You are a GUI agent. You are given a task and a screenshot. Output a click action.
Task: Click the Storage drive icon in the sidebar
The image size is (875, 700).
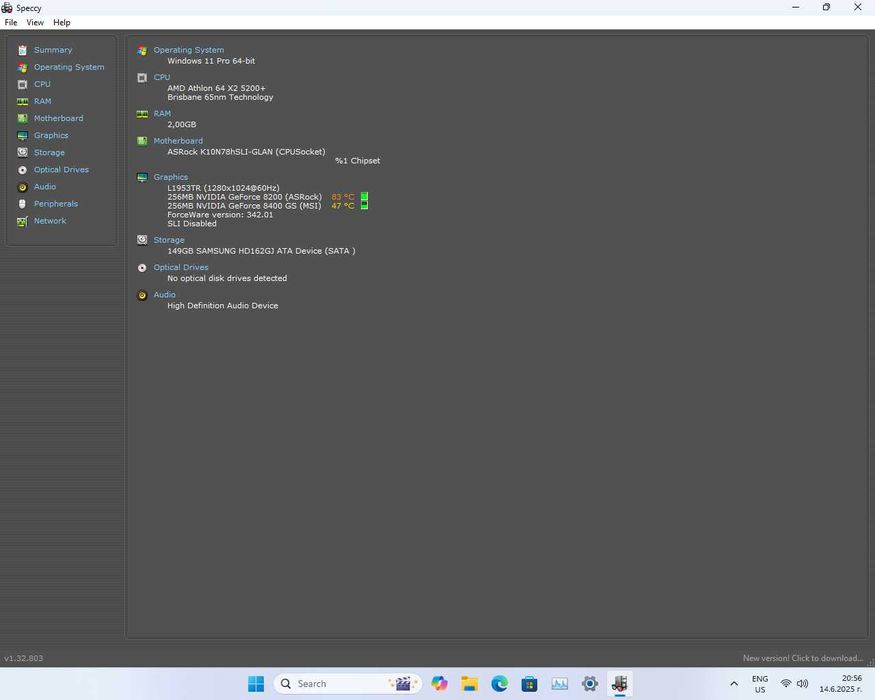[22, 152]
